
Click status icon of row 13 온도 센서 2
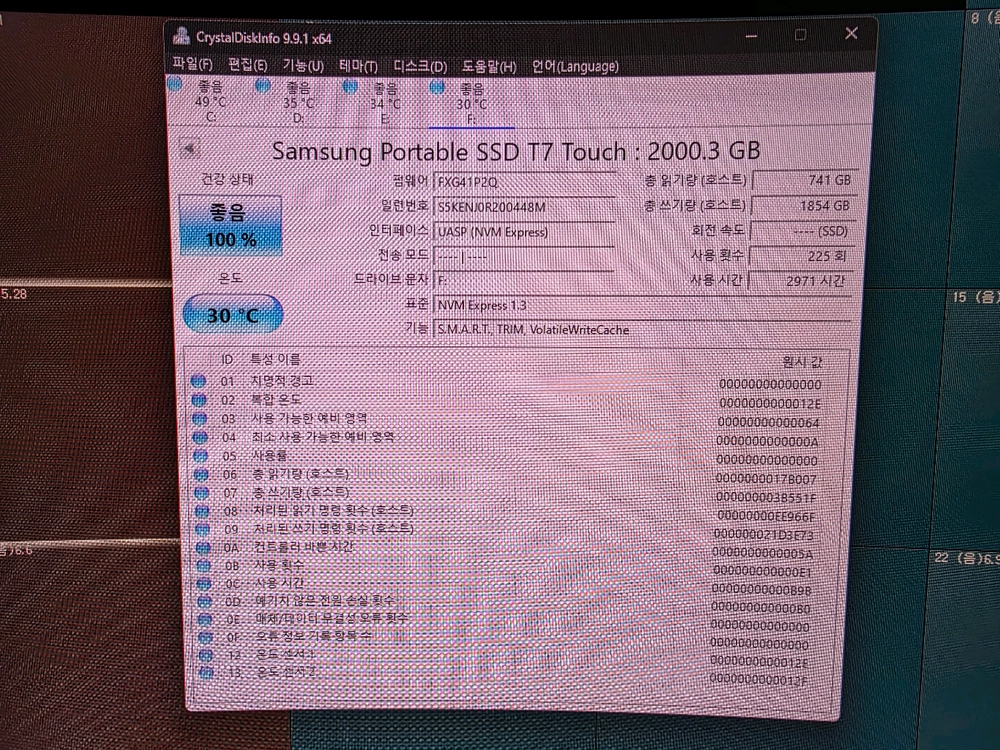[x=206, y=672]
